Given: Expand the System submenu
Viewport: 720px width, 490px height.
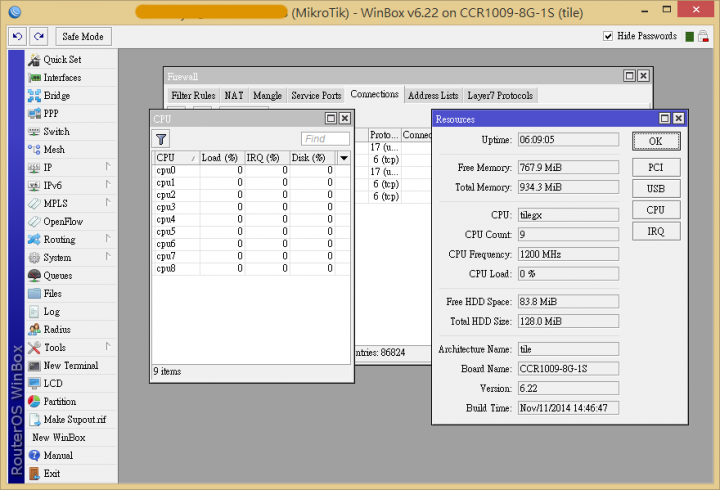Looking at the screenshot, I should [x=108, y=256].
